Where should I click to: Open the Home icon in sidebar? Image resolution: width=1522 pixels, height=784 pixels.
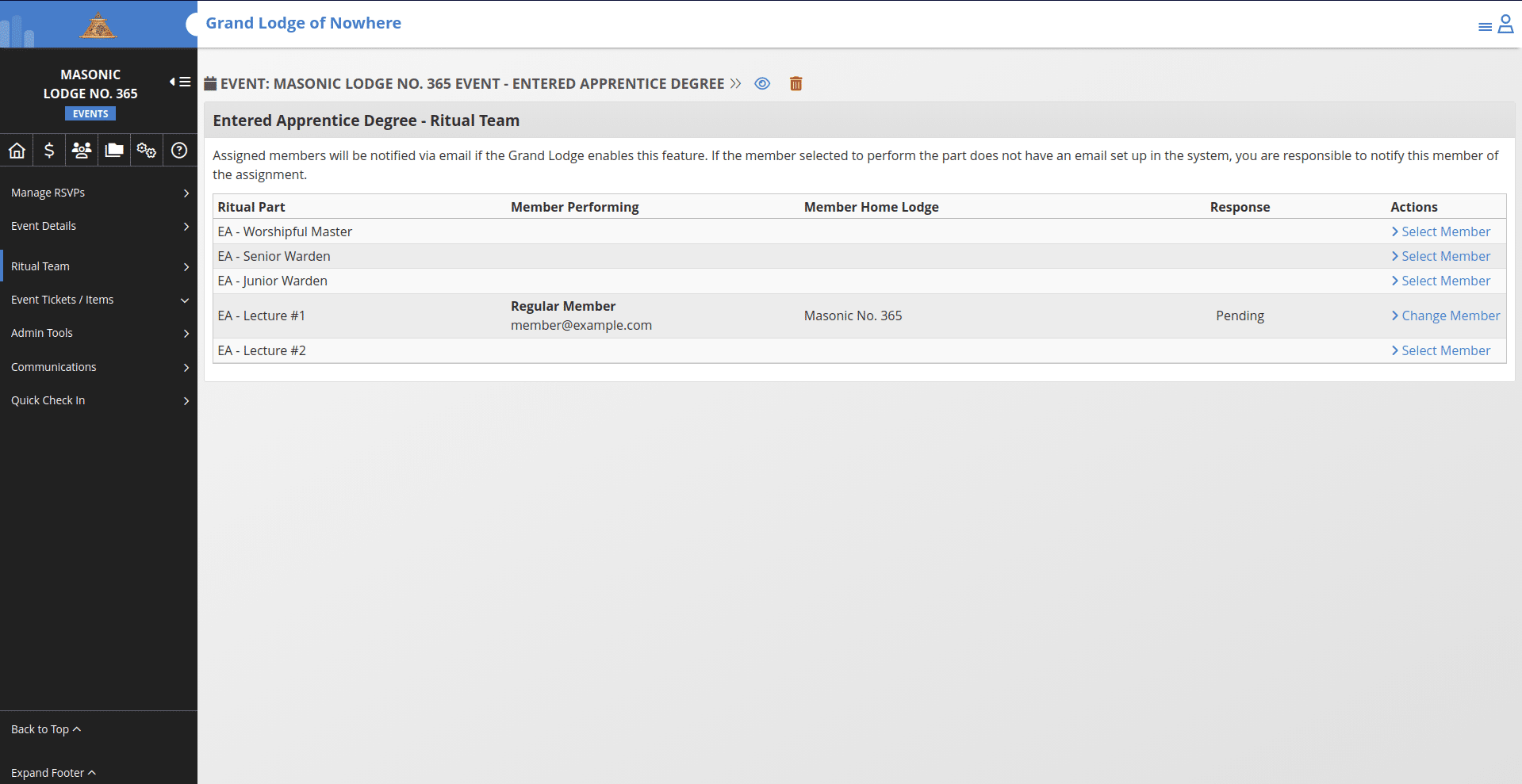[17, 150]
